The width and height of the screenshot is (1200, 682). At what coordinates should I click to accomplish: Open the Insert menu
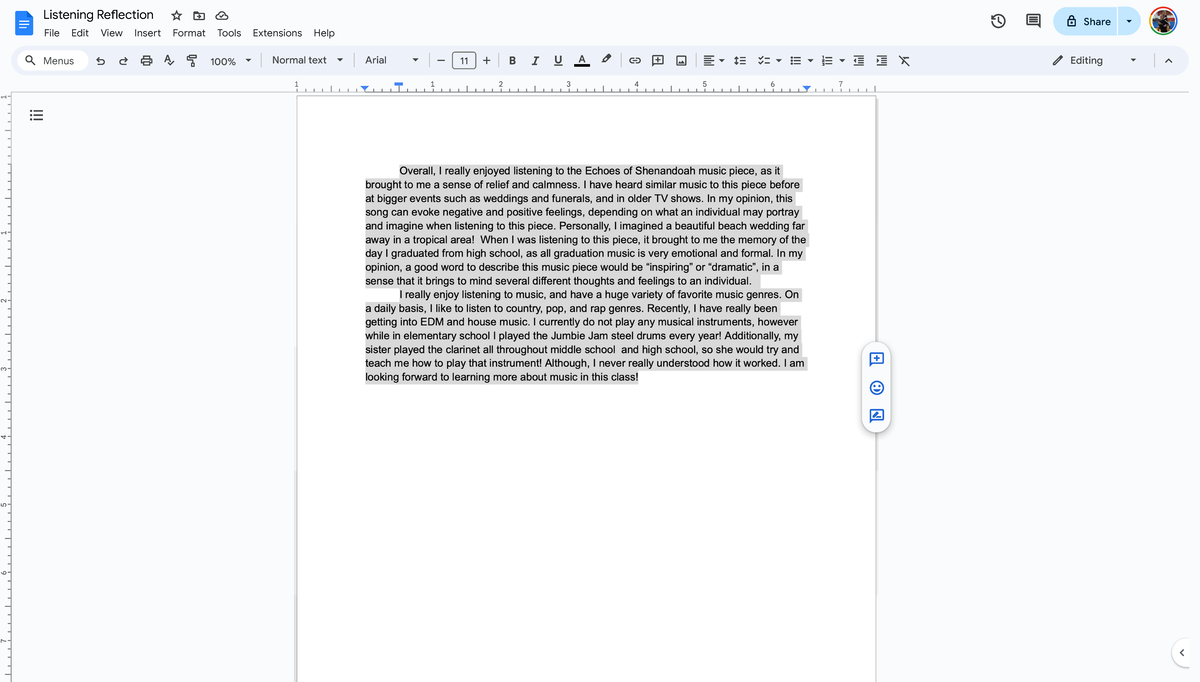click(147, 32)
